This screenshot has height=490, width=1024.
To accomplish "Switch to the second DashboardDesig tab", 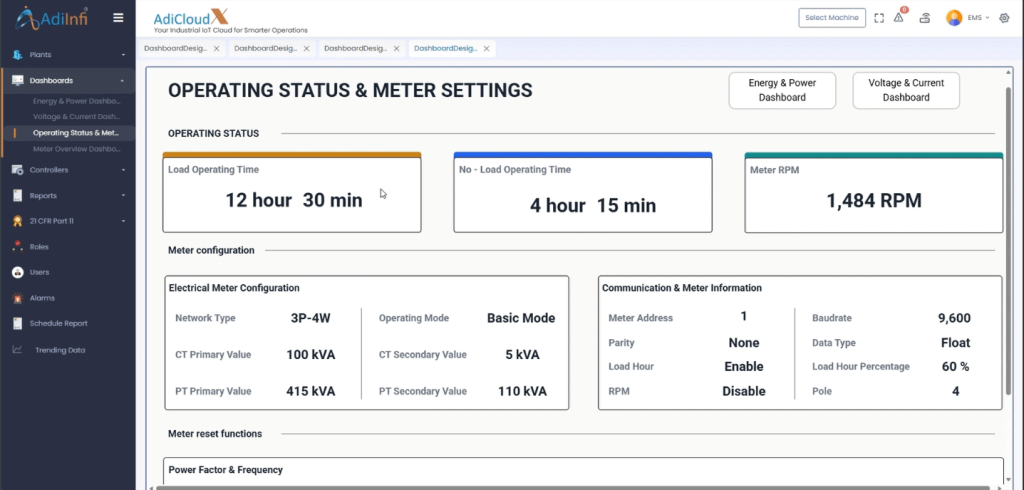I will click(x=266, y=48).
